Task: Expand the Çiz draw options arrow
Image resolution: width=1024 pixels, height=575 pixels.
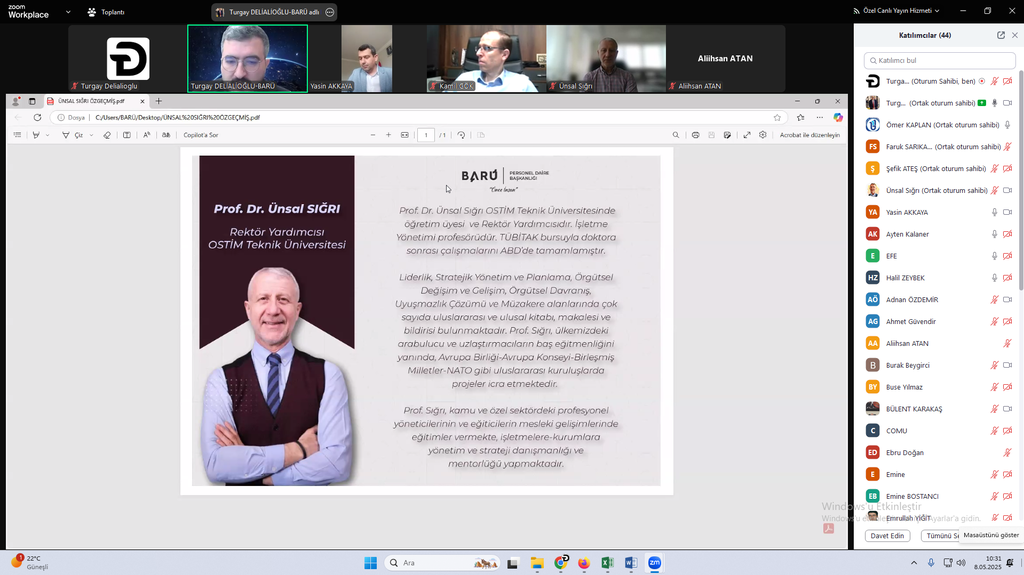Action: tap(91, 135)
